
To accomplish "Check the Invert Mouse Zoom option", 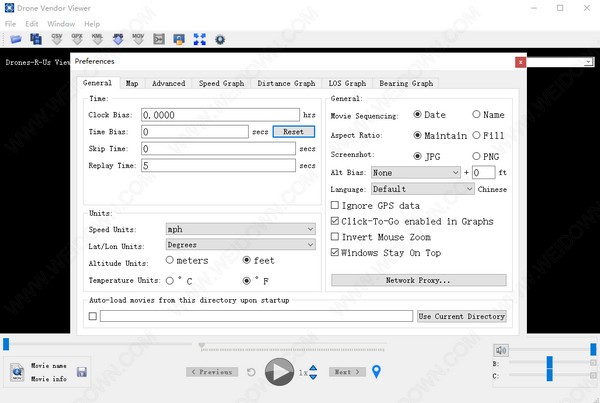I will pos(335,237).
